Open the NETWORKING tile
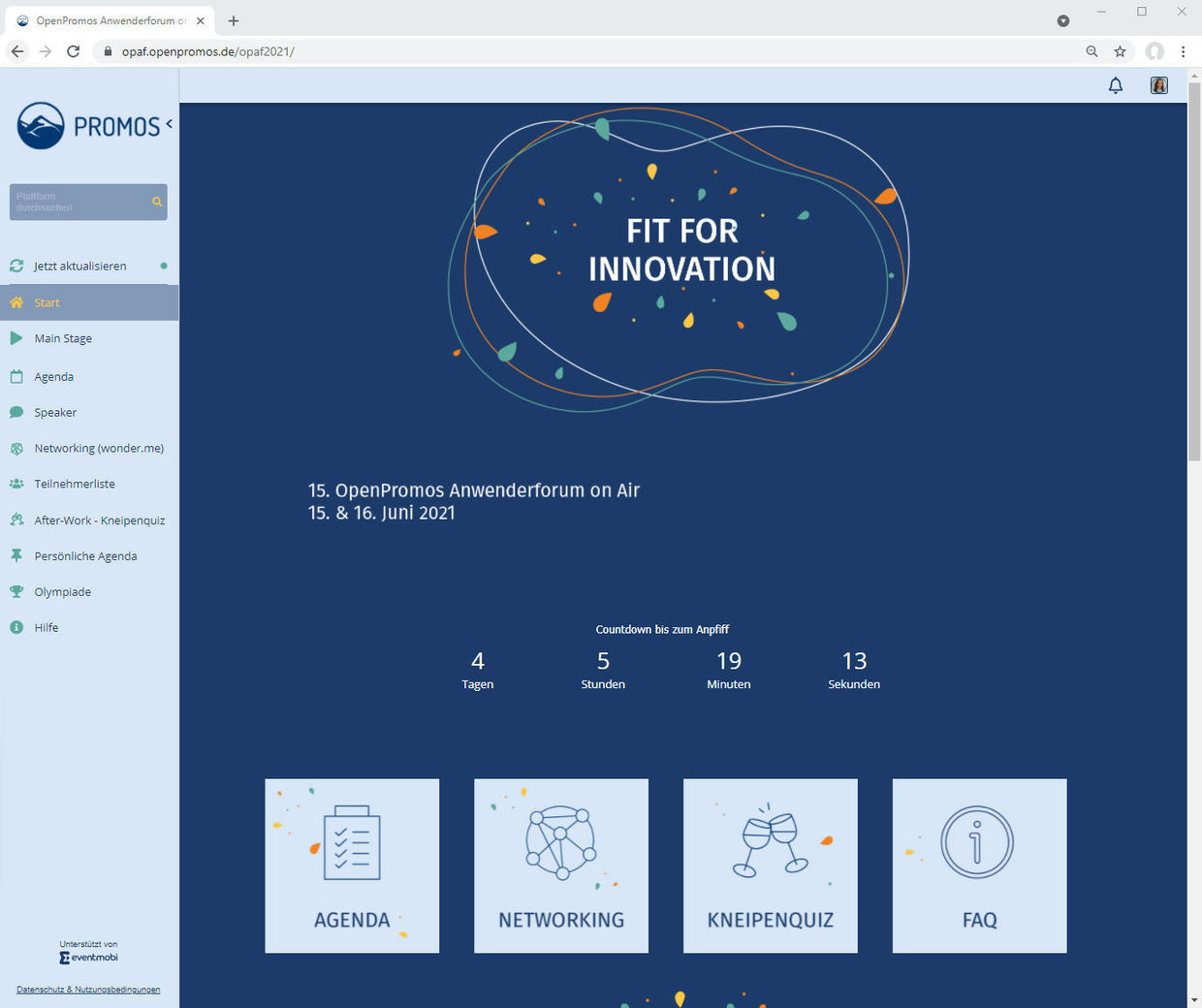 (561, 866)
